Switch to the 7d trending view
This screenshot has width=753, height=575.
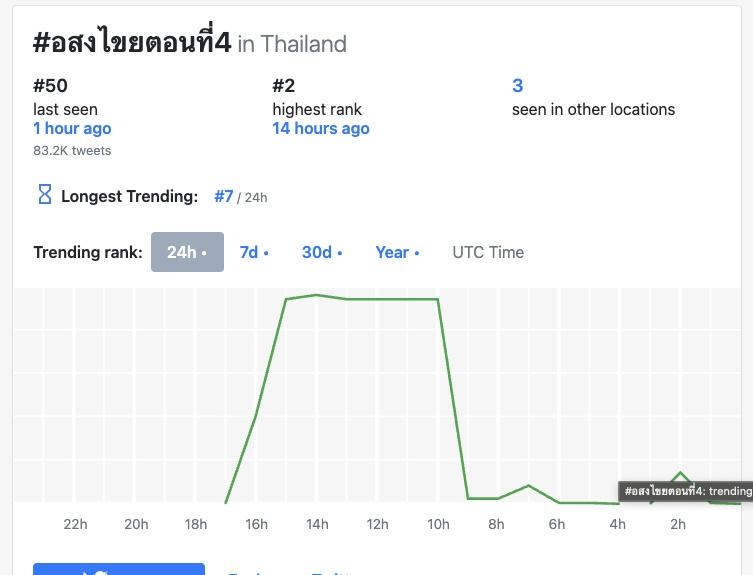pyautogui.click(x=254, y=252)
